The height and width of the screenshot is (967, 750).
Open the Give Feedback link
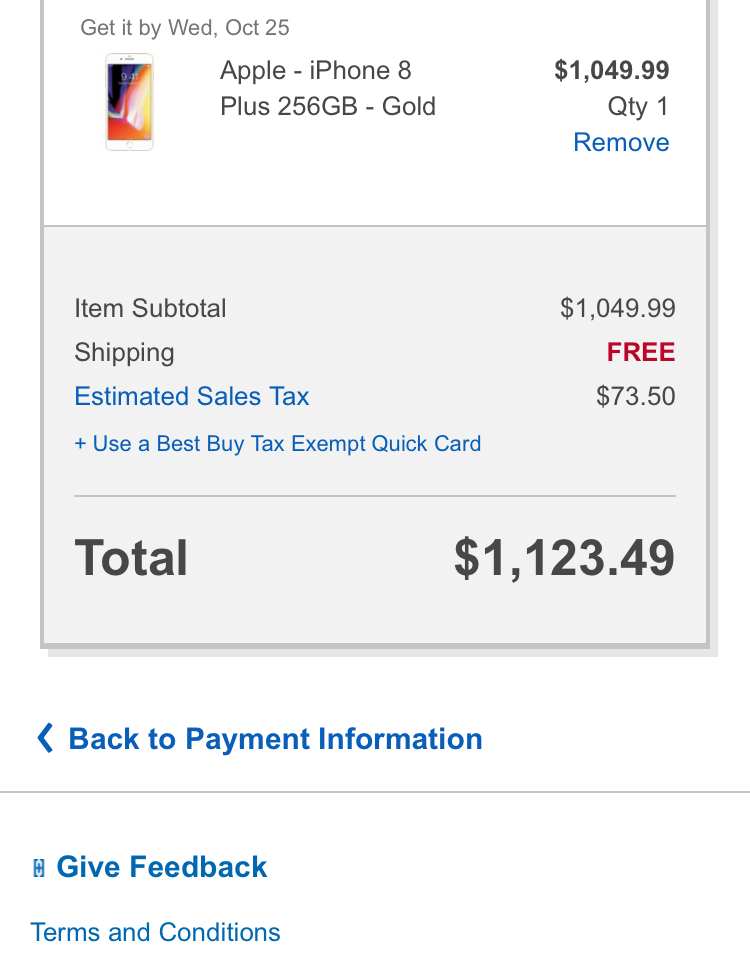tap(162, 867)
